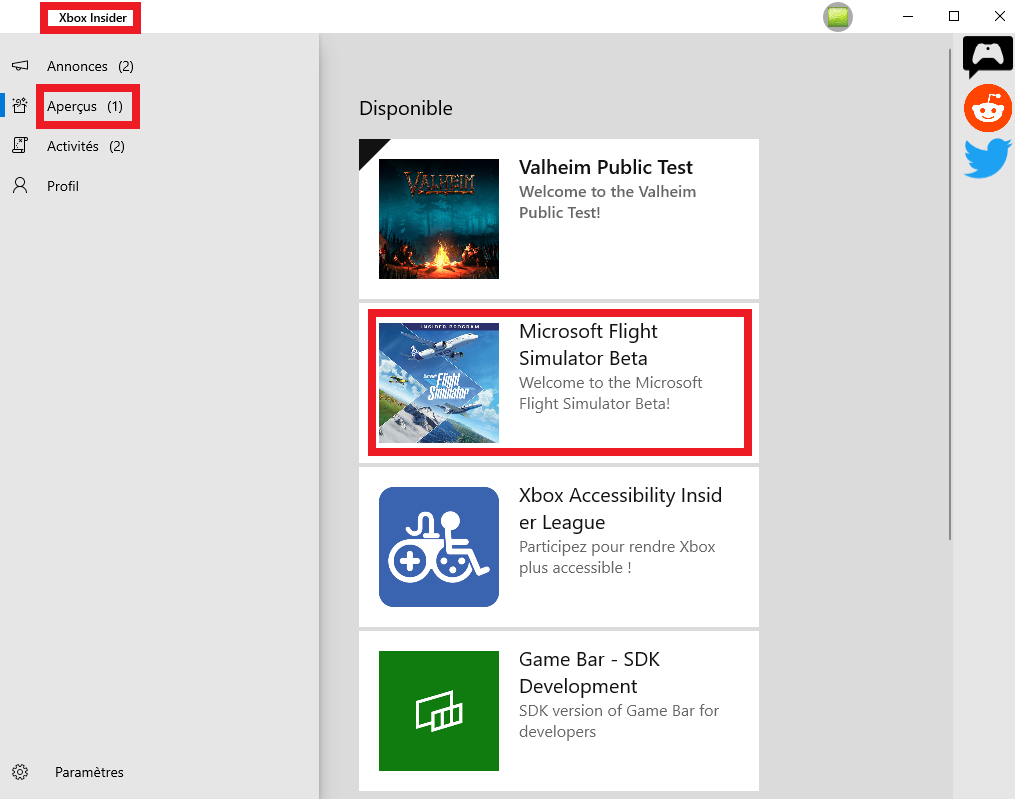This screenshot has height=799, width=1015.
Task: Select the Aperçus (1) menu item
Action: [85, 106]
